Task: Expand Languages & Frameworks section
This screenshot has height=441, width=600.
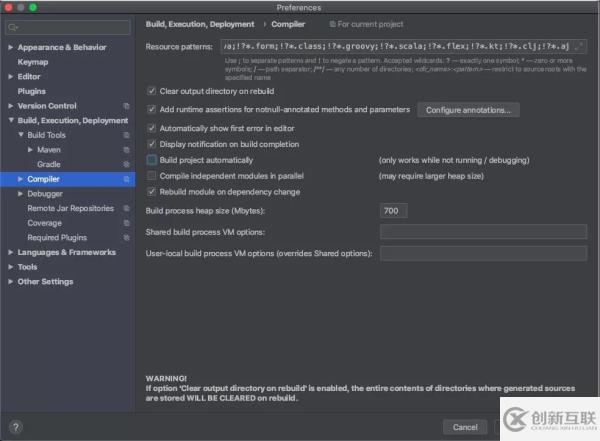Action: pos(11,252)
